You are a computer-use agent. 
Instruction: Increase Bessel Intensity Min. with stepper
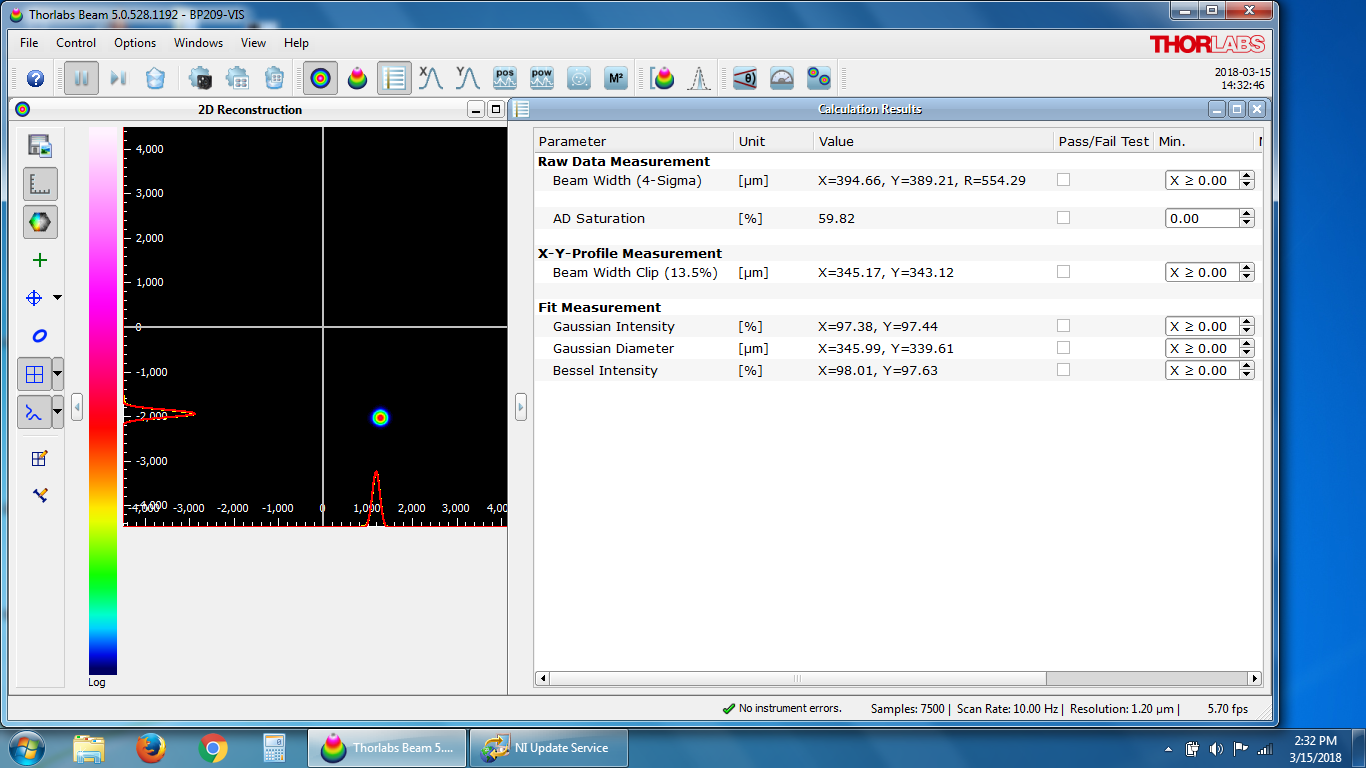[1246, 366]
